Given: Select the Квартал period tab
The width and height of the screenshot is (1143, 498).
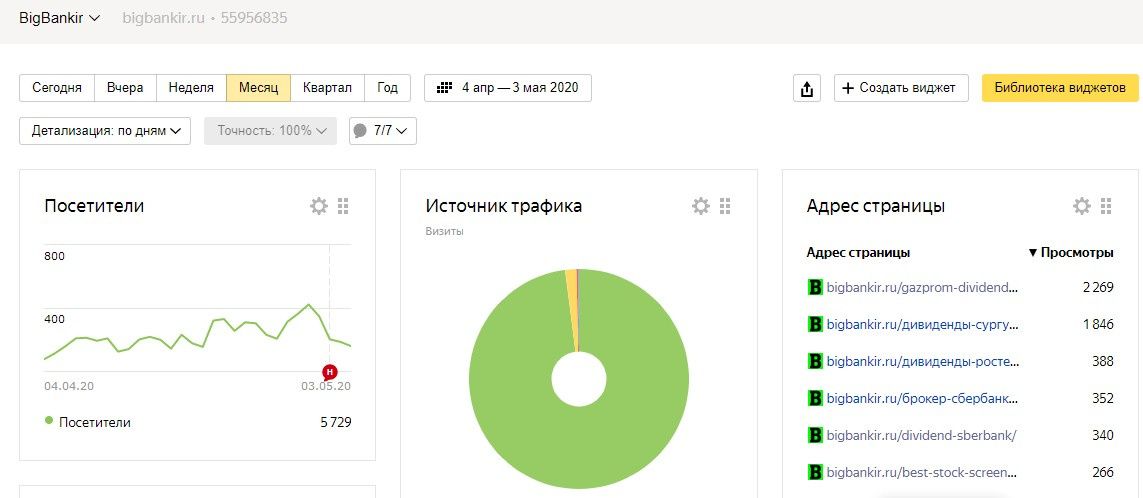Looking at the screenshot, I should [x=327, y=87].
